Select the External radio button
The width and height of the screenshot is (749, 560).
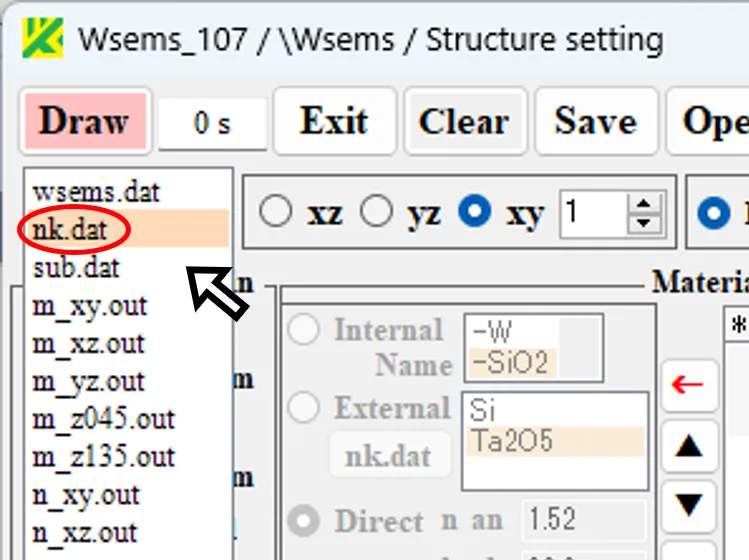pyautogui.click(x=303, y=407)
